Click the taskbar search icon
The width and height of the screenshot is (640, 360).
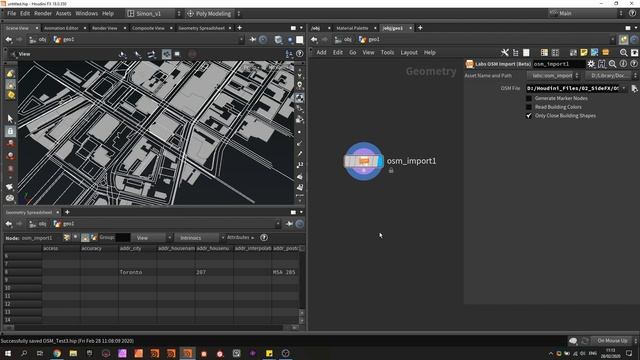click(24, 353)
